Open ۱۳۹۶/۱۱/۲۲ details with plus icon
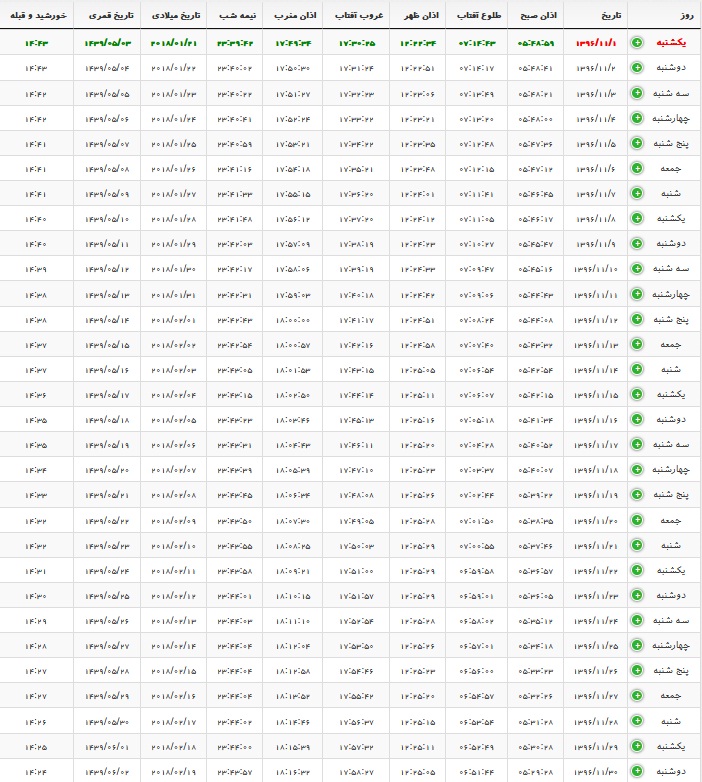702x782 pixels. tap(637, 570)
